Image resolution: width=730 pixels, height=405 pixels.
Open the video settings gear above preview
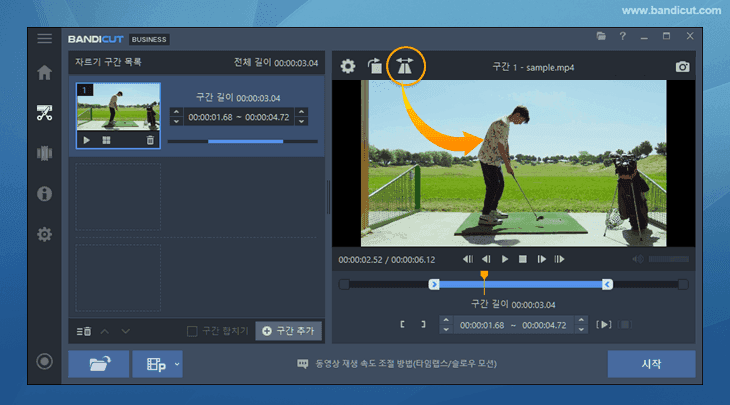pos(348,67)
